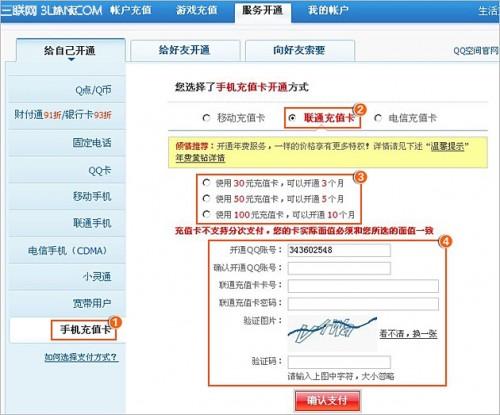Click the 确认支付 button

[327, 401]
